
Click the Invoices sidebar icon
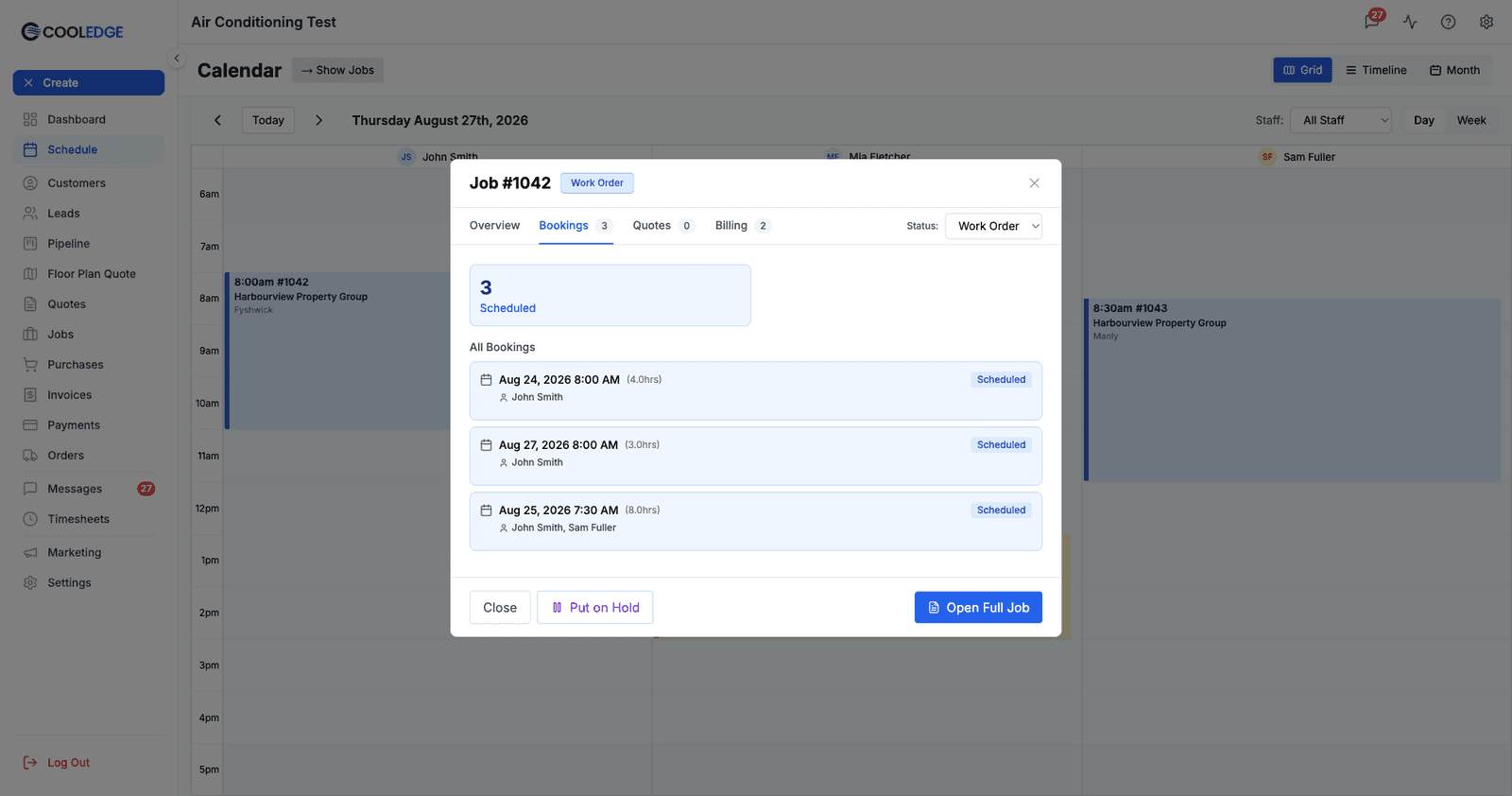[30, 395]
